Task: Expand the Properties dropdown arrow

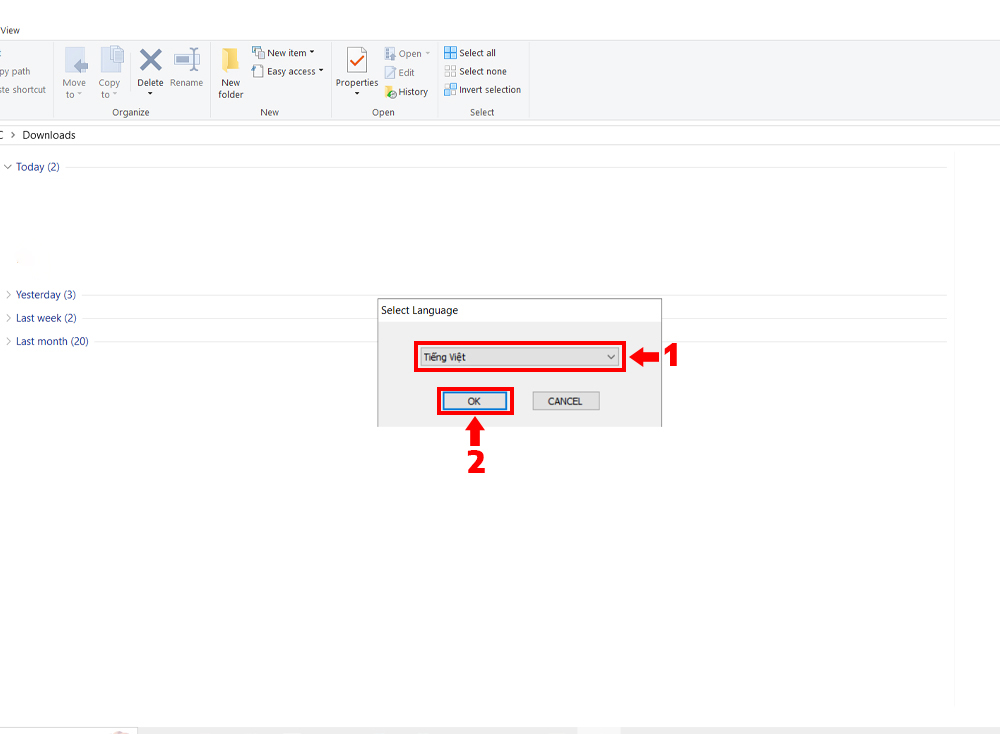Action: tap(357, 94)
